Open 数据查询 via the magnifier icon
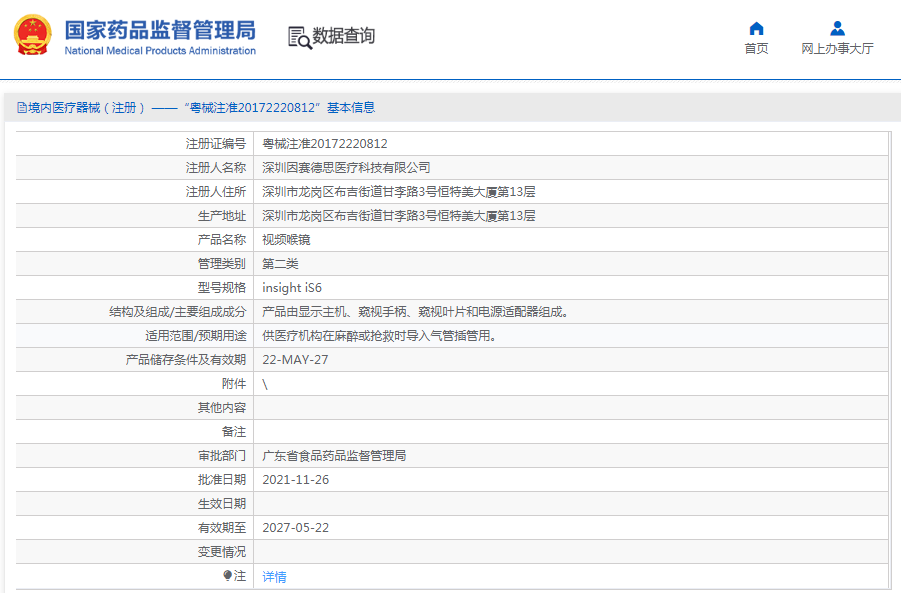901x593 pixels. [298, 36]
